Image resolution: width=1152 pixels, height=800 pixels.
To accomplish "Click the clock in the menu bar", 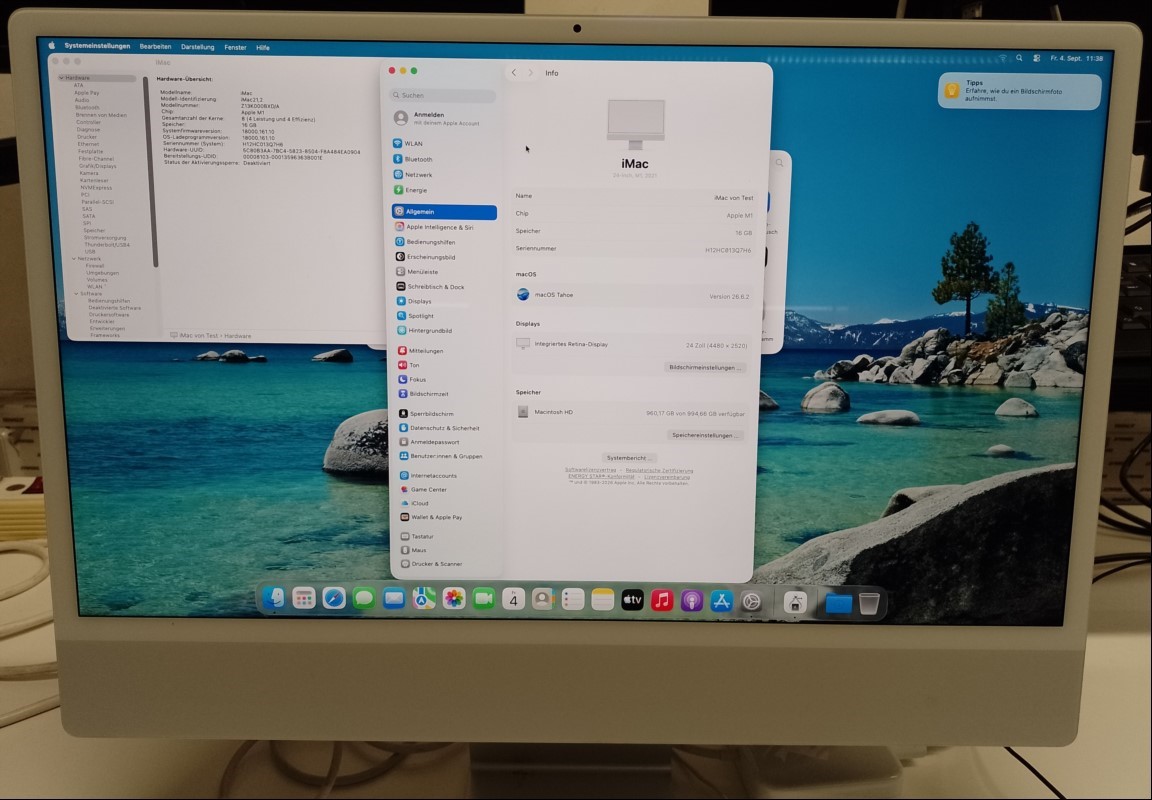I will coord(1076,58).
